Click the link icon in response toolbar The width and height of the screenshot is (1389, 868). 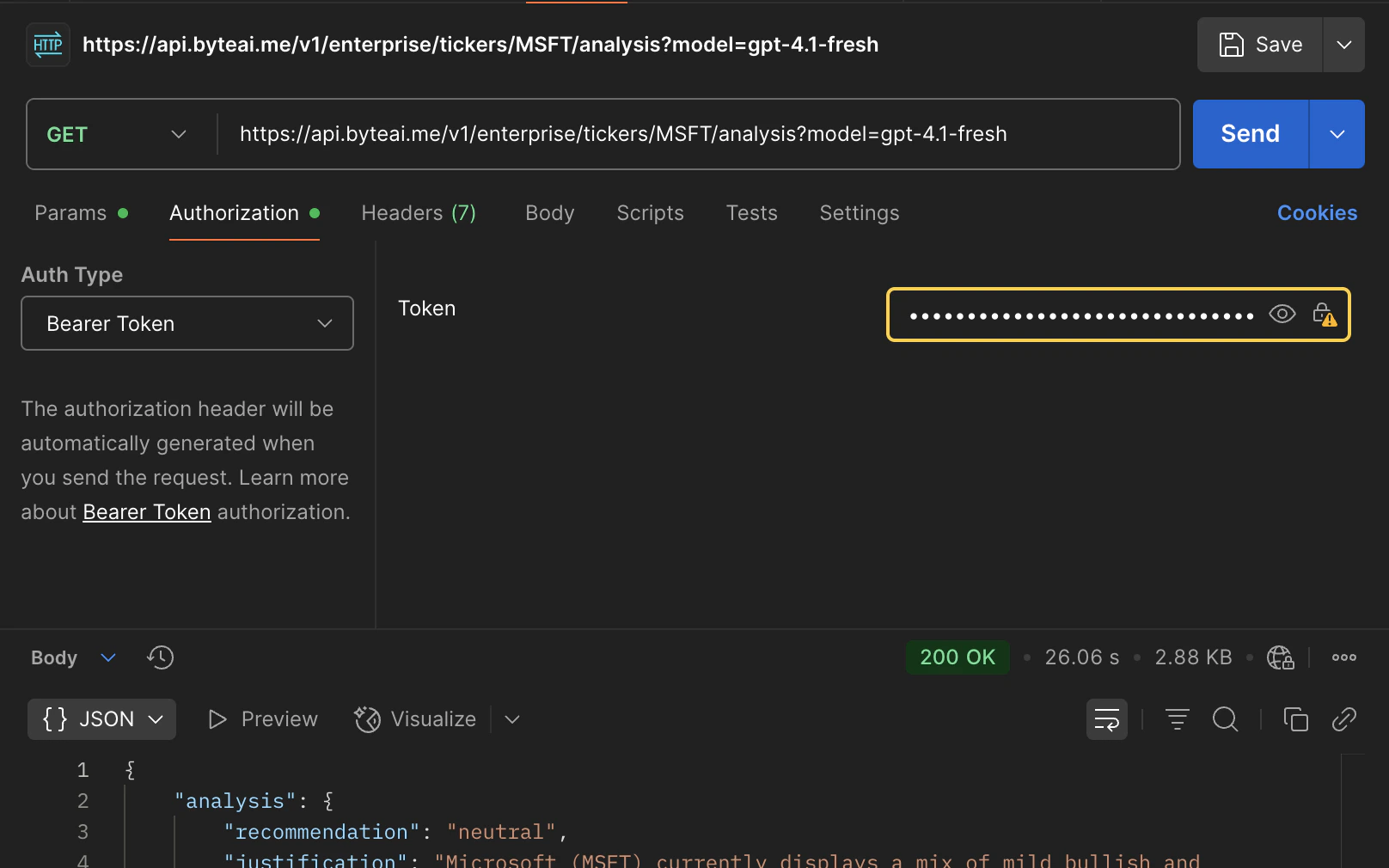coord(1344,719)
